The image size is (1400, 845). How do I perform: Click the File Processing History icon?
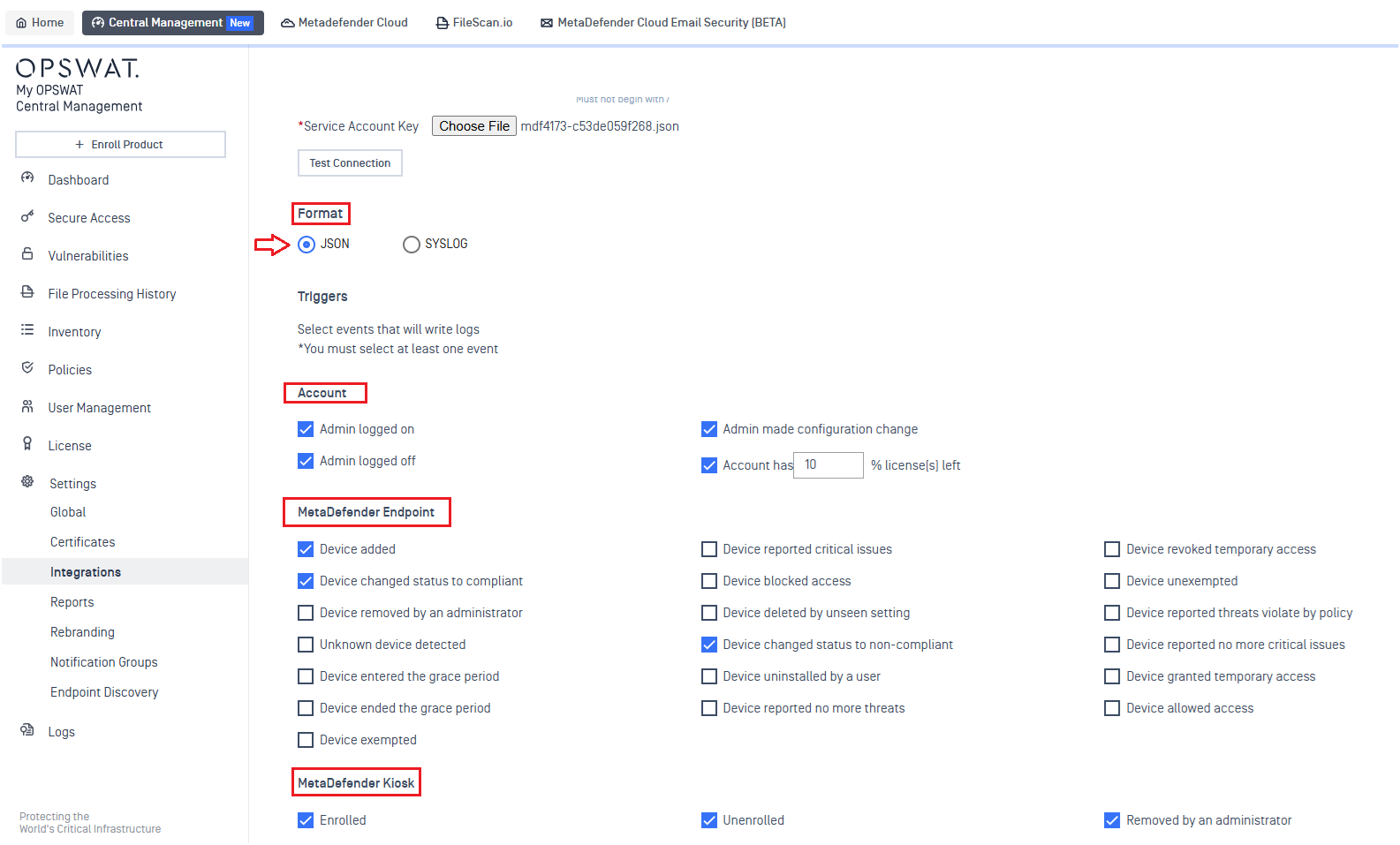point(27,292)
